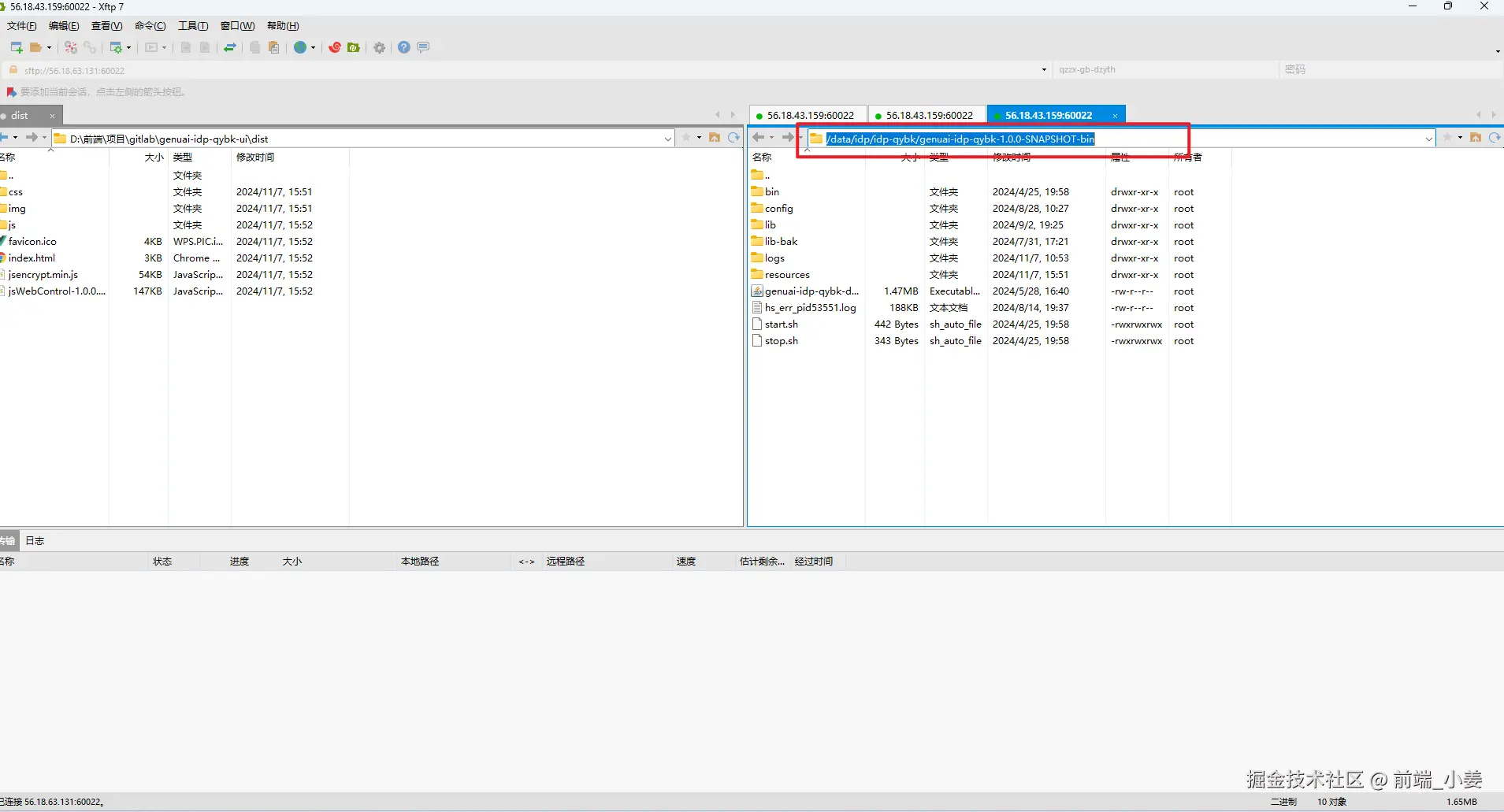Close the highlighted 56.18.43.159:60022 tab
The height and width of the screenshot is (812, 1504).
pos(1115,116)
